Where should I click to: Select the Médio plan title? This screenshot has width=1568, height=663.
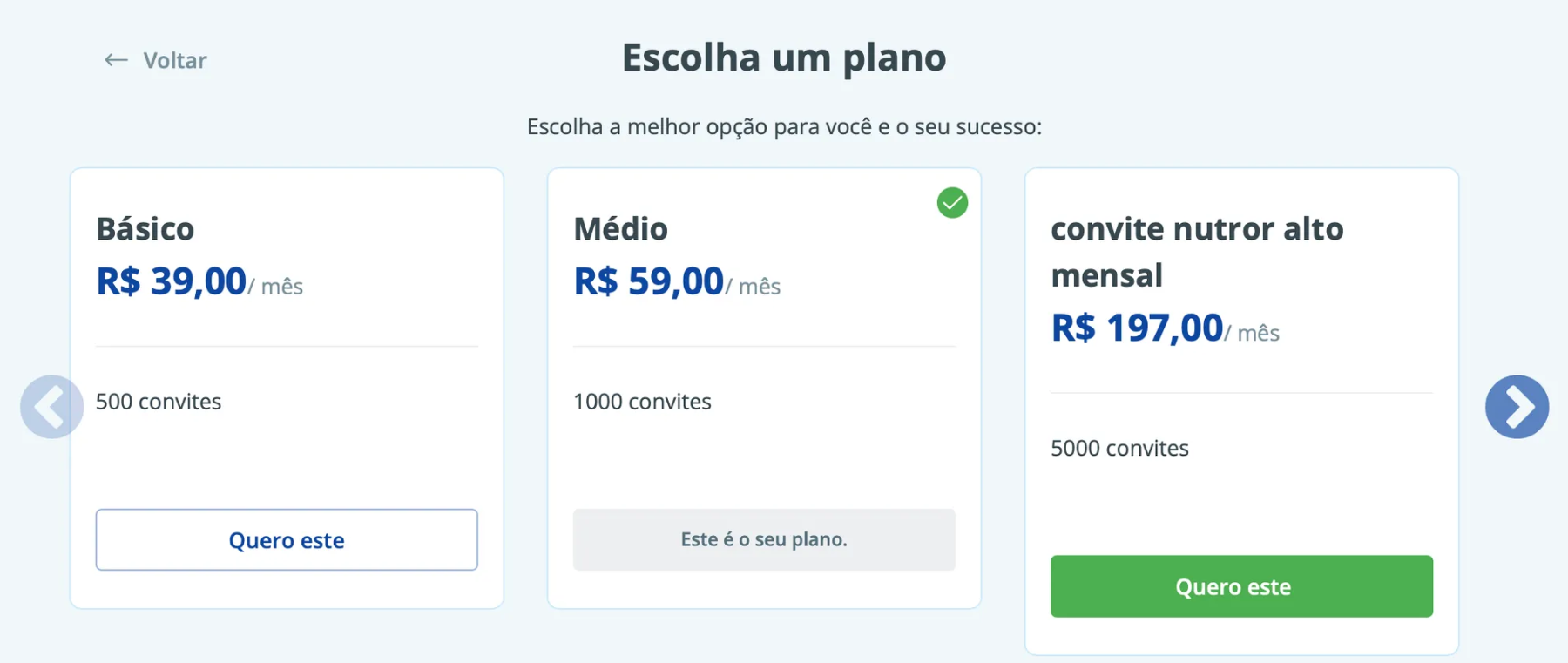(x=621, y=229)
